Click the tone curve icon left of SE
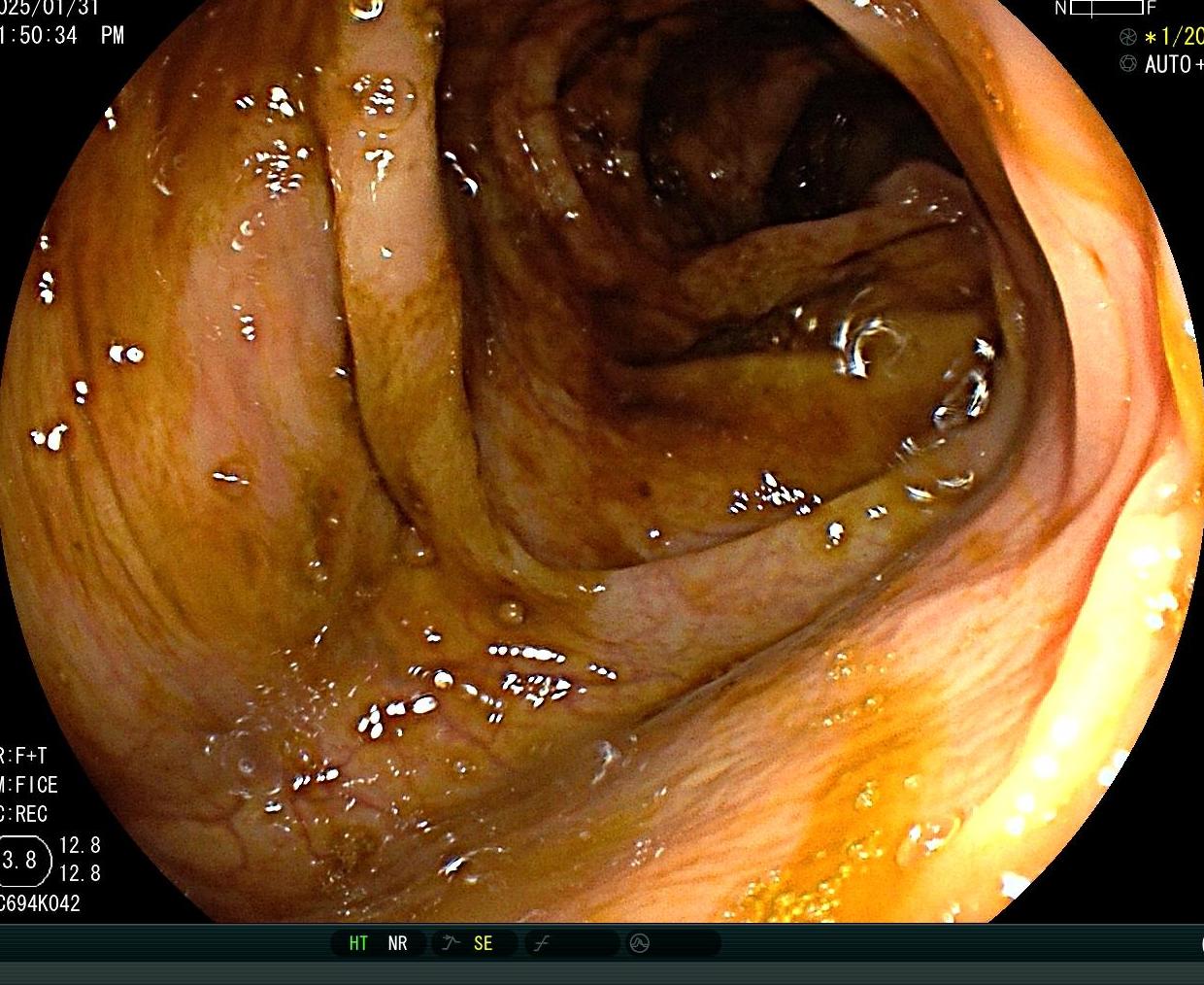Viewport: 1204px width, 985px height. click(x=451, y=943)
